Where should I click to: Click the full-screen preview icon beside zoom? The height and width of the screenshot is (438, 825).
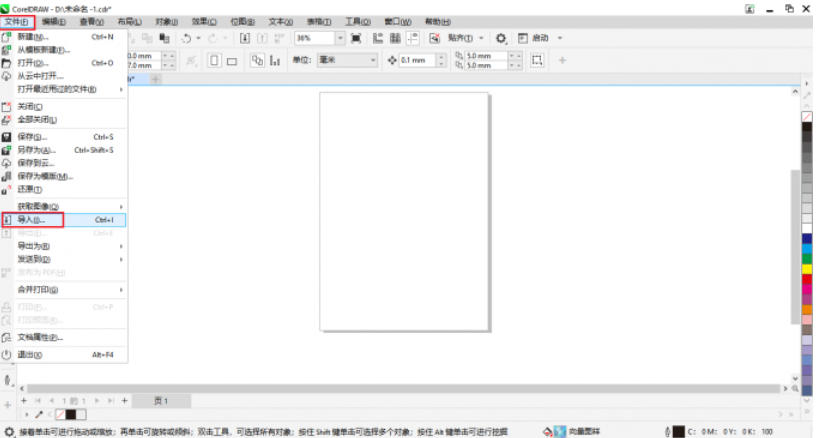coord(356,38)
